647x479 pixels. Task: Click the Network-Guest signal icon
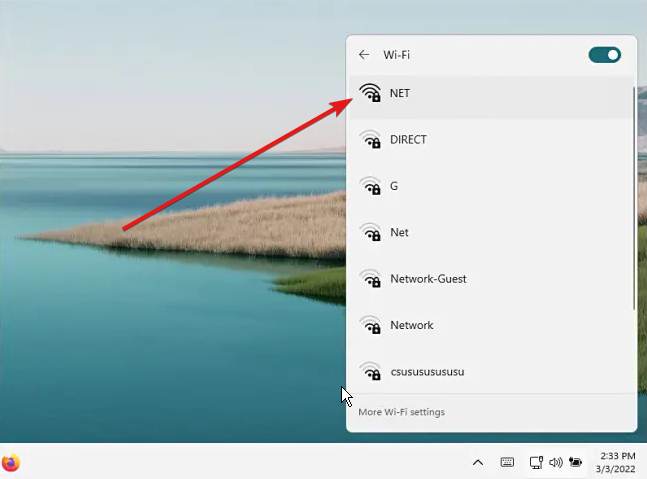click(370, 278)
